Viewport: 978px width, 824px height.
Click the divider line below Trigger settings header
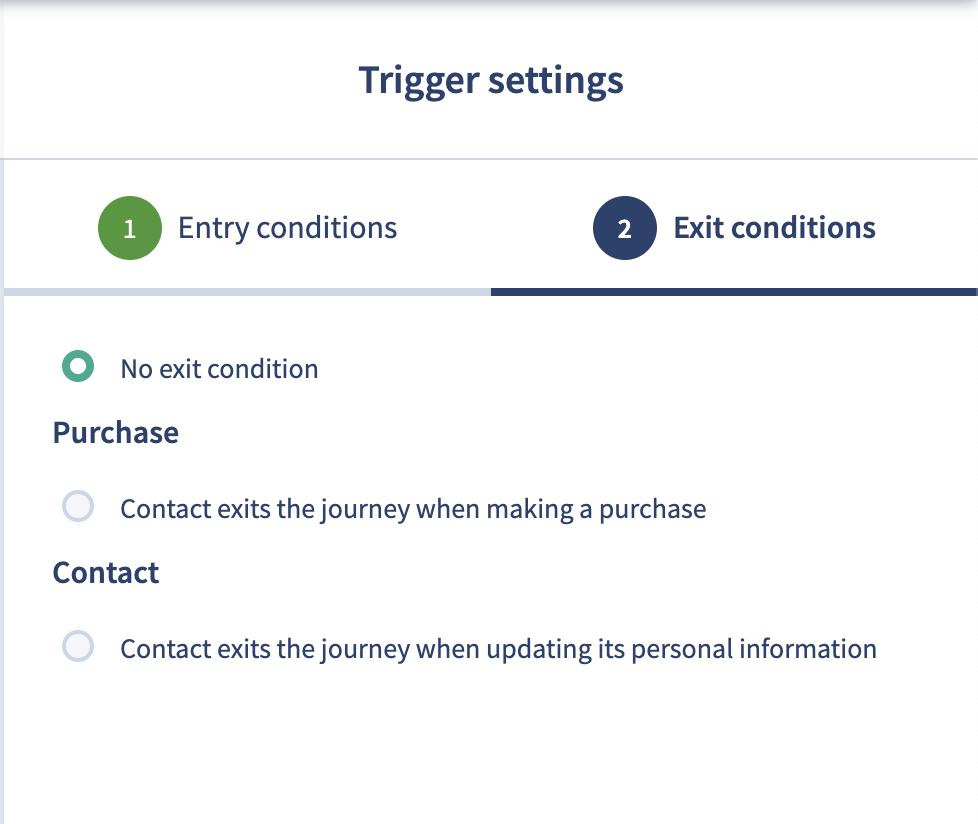[x=489, y=159]
